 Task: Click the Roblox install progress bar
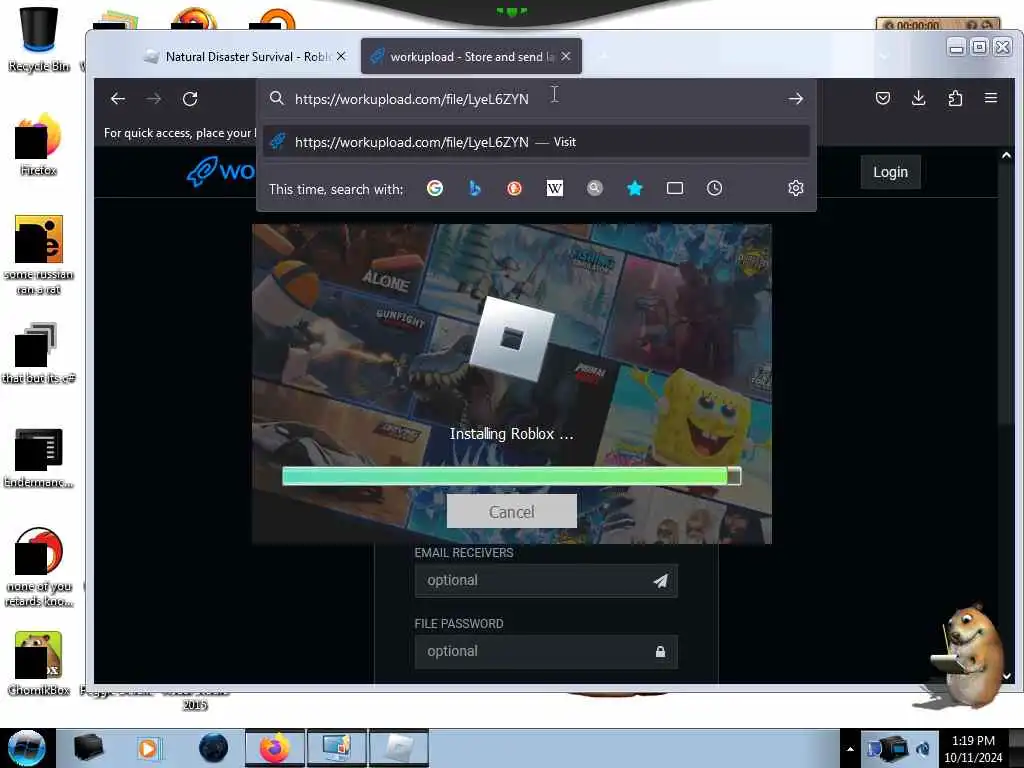(x=511, y=476)
